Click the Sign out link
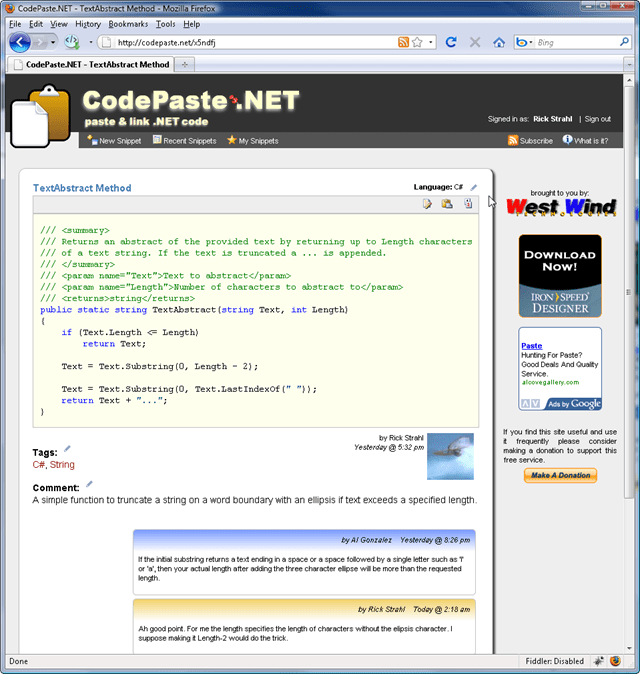This screenshot has height=674, width=640. (x=597, y=119)
